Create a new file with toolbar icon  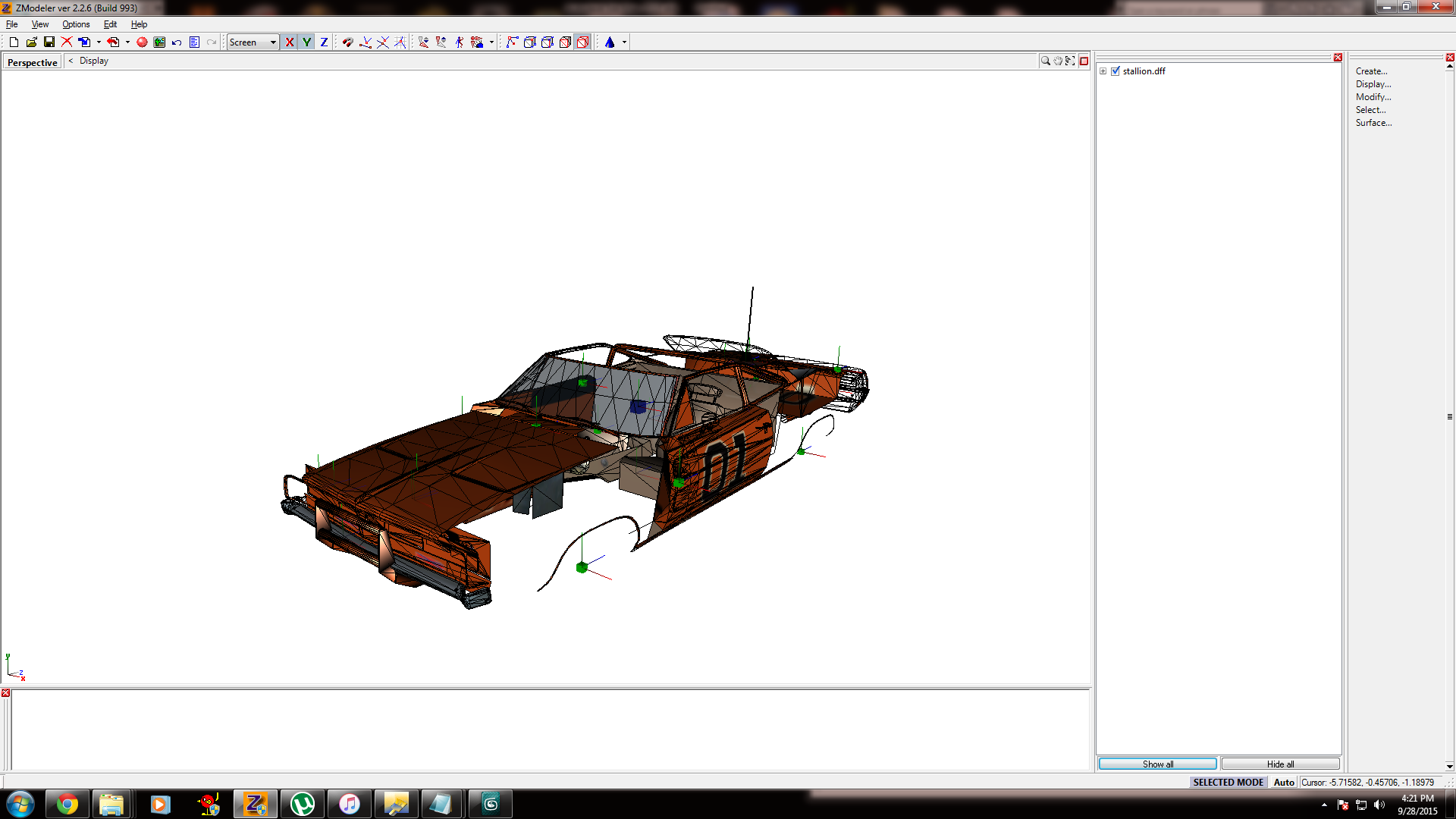click(x=14, y=42)
